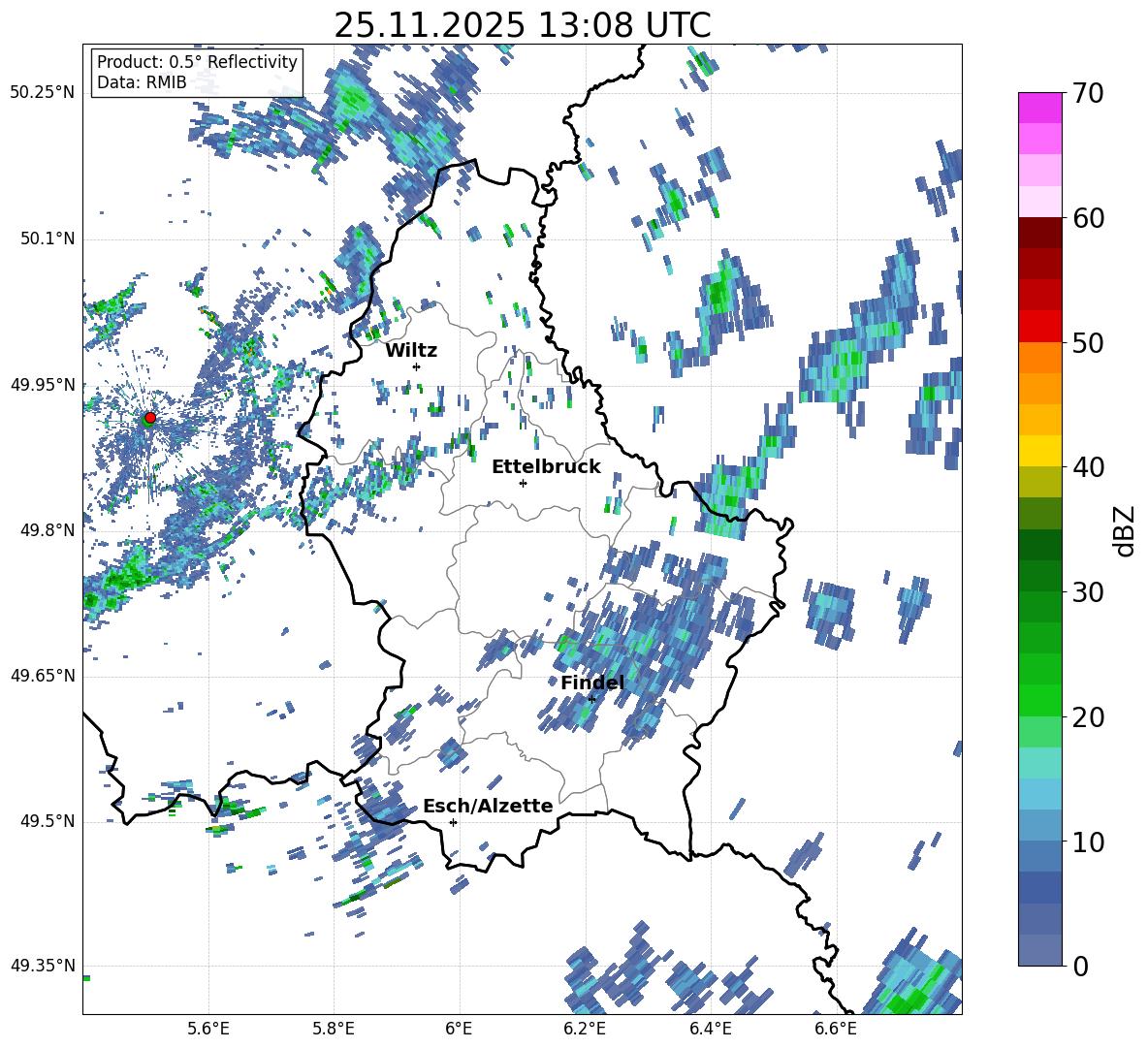Click the 5.8°E longitude label
Screen dimensions: 1148x1048
[x=334, y=1029]
